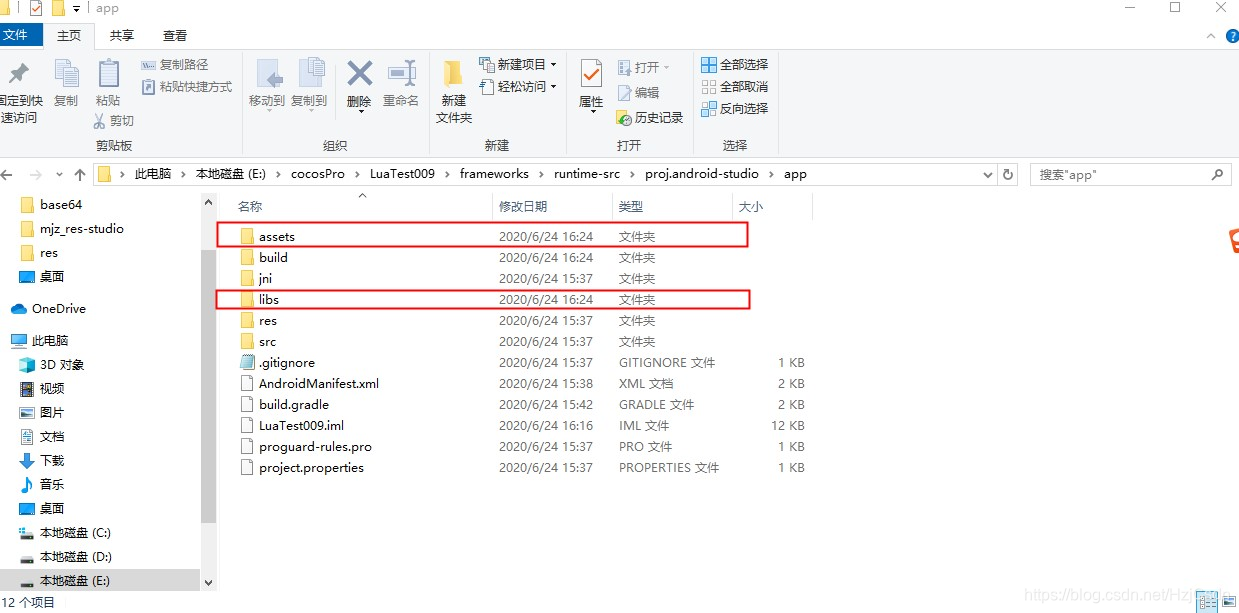Click Select none command
1239x613 pixels.
coord(735,87)
